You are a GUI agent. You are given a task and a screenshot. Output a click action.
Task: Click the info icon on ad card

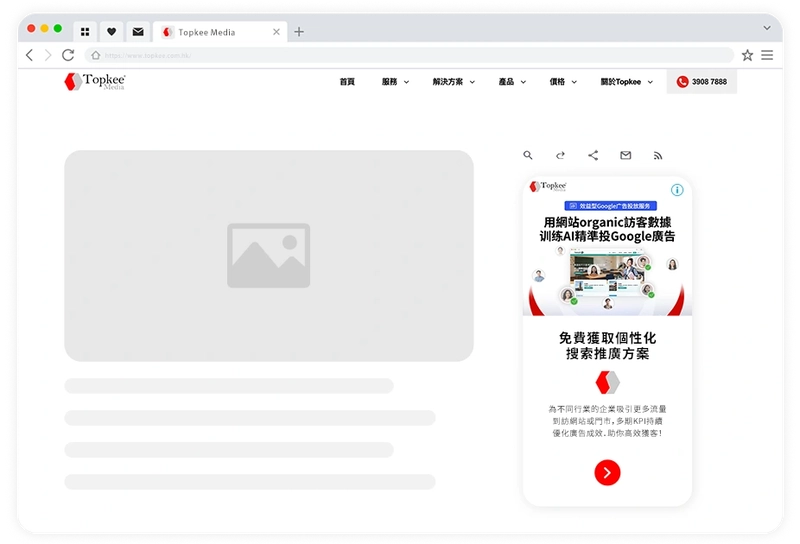pyautogui.click(x=677, y=190)
